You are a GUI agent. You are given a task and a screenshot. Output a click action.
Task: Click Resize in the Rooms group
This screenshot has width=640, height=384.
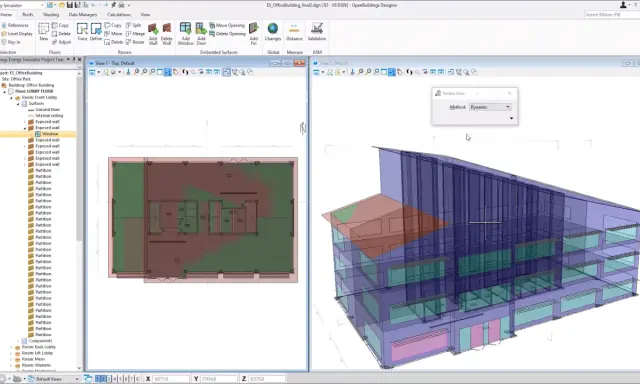click(135, 42)
